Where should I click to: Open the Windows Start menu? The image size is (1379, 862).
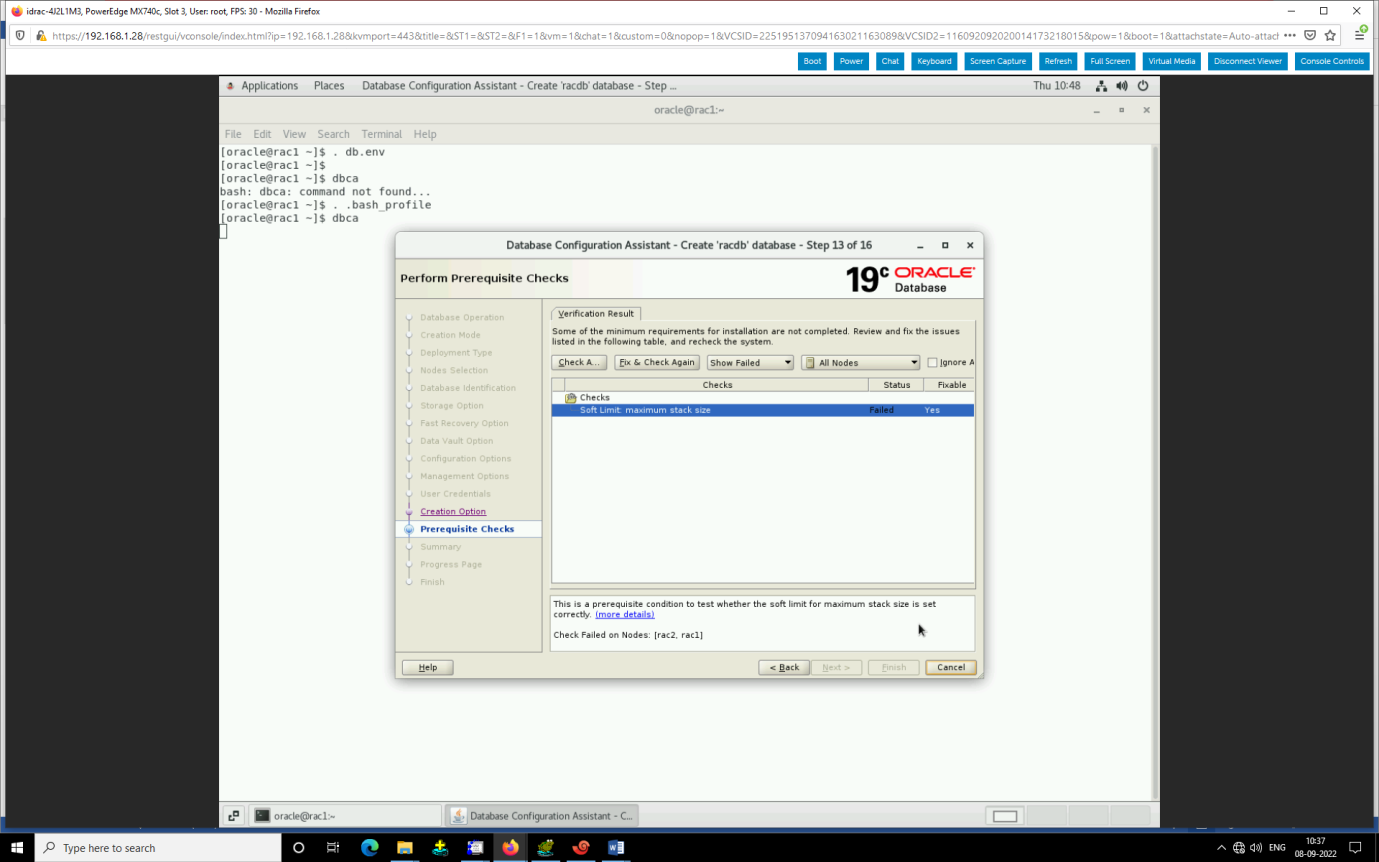[x=17, y=847]
